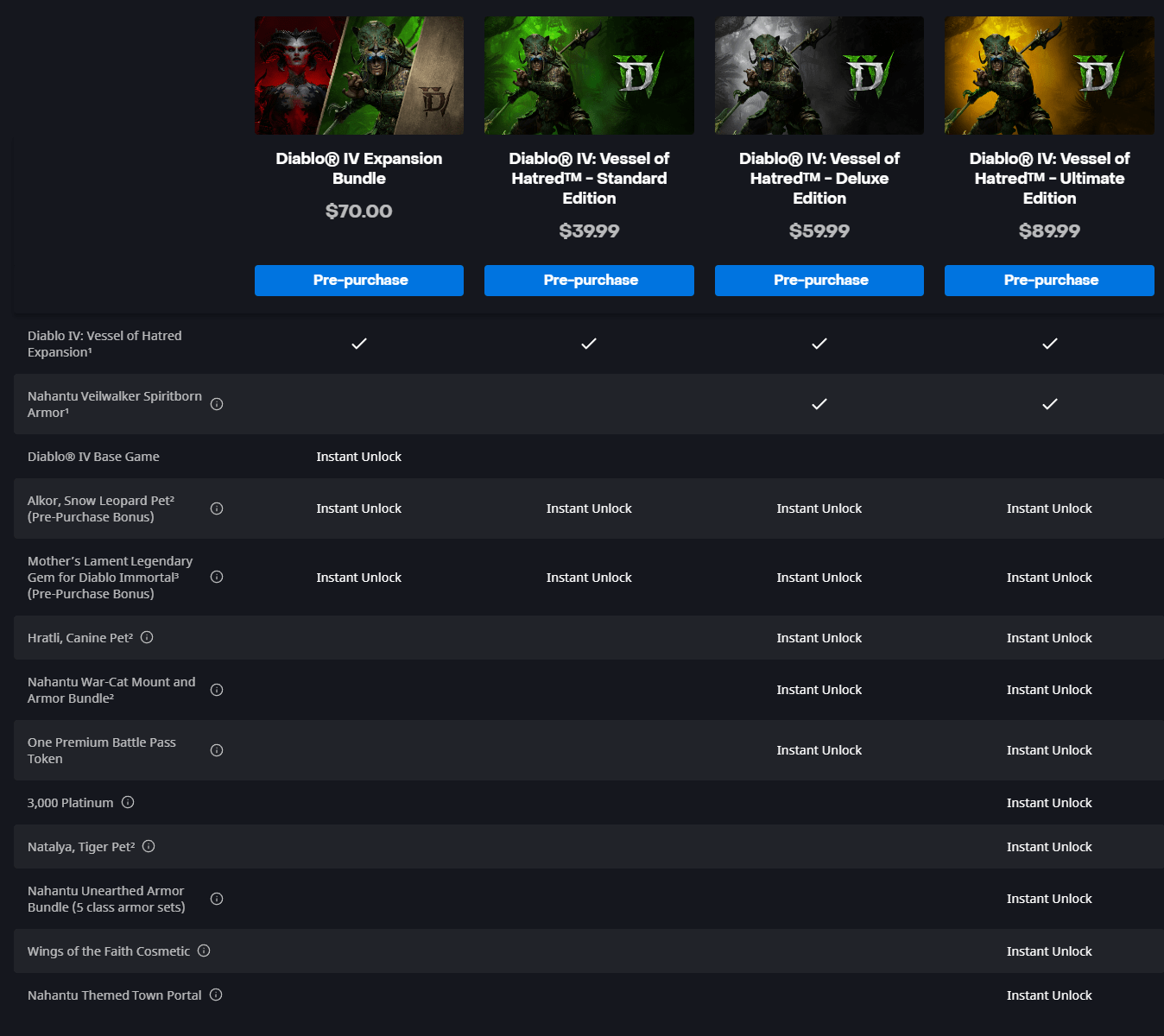Click 'Nahantu Themed Town Portal' row label

(115, 995)
